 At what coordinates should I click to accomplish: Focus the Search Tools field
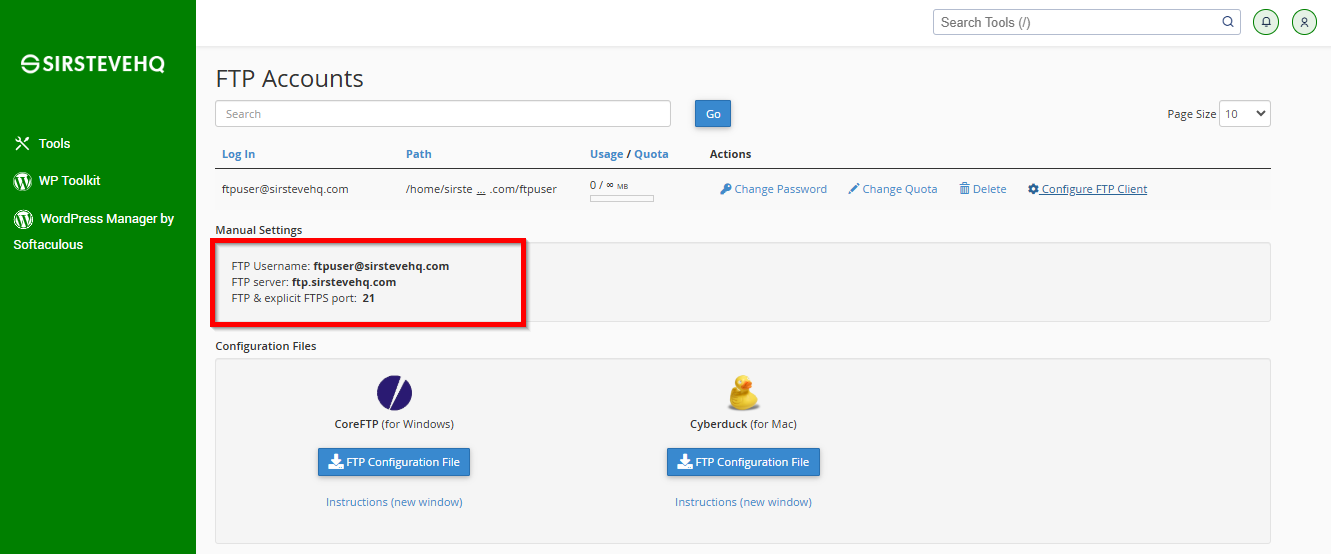pos(1087,22)
